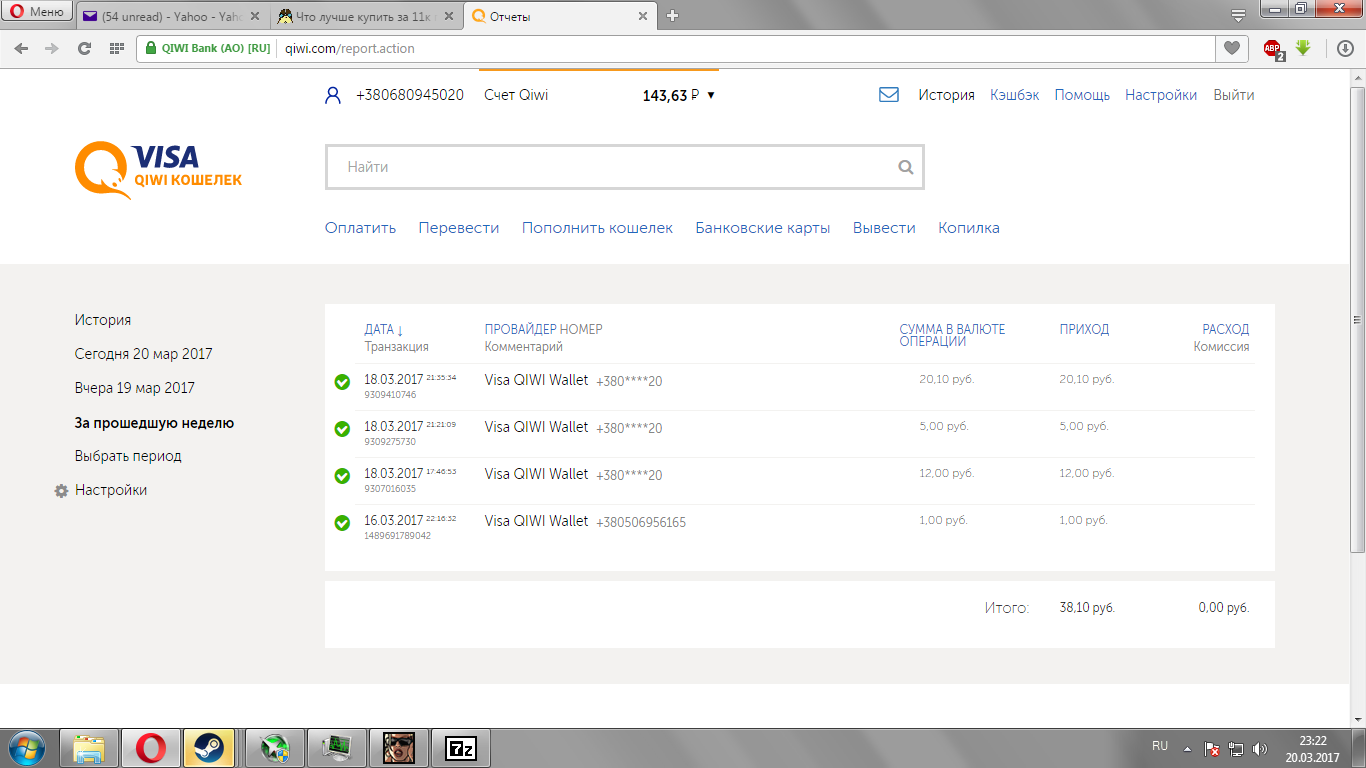This screenshot has width=1366, height=768.
Task: Open the tab menu icon in the title bar
Action: 1238,14
